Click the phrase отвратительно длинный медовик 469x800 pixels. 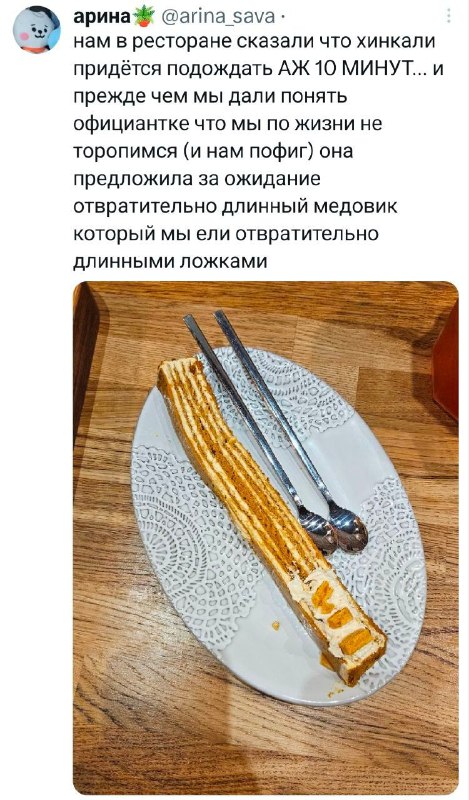(x=235, y=207)
